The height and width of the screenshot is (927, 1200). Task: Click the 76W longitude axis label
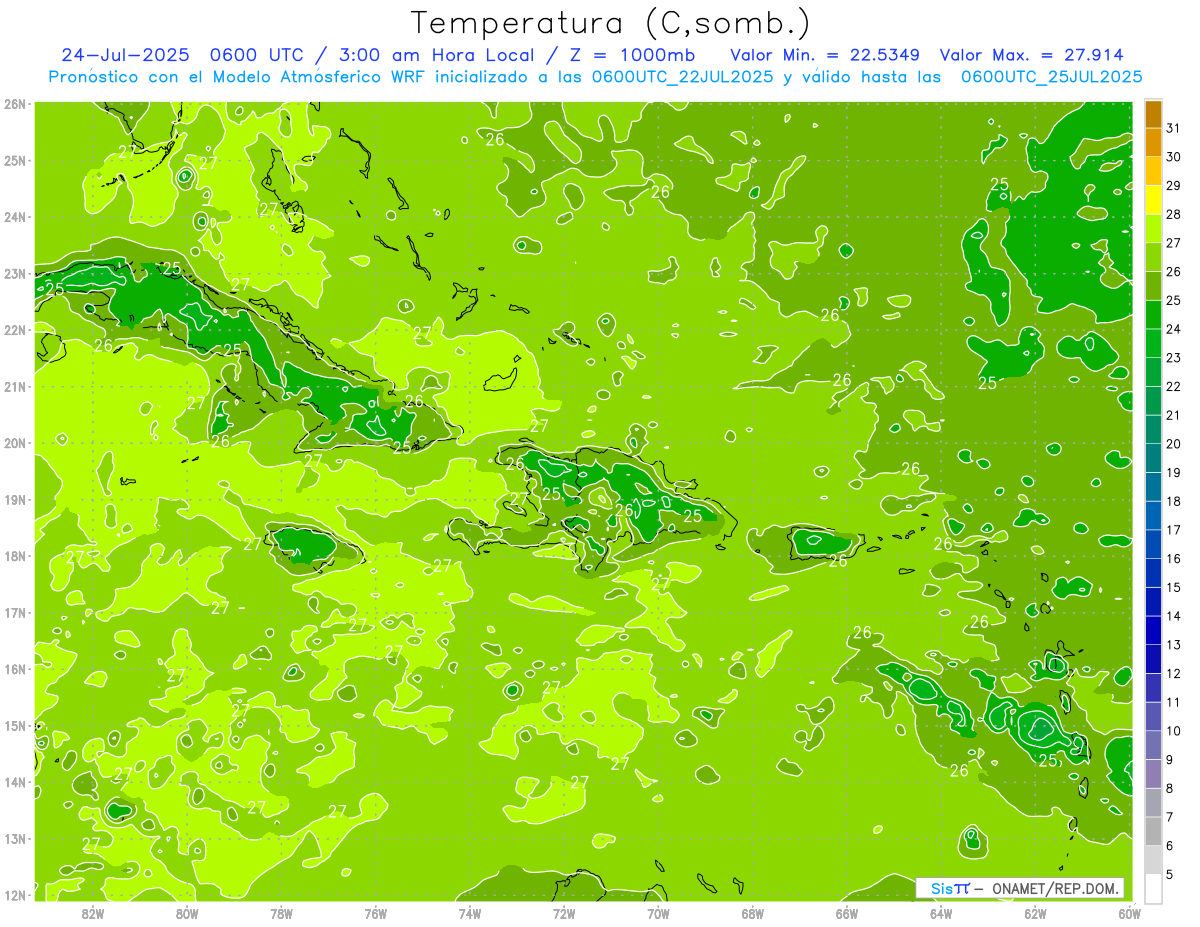376,913
